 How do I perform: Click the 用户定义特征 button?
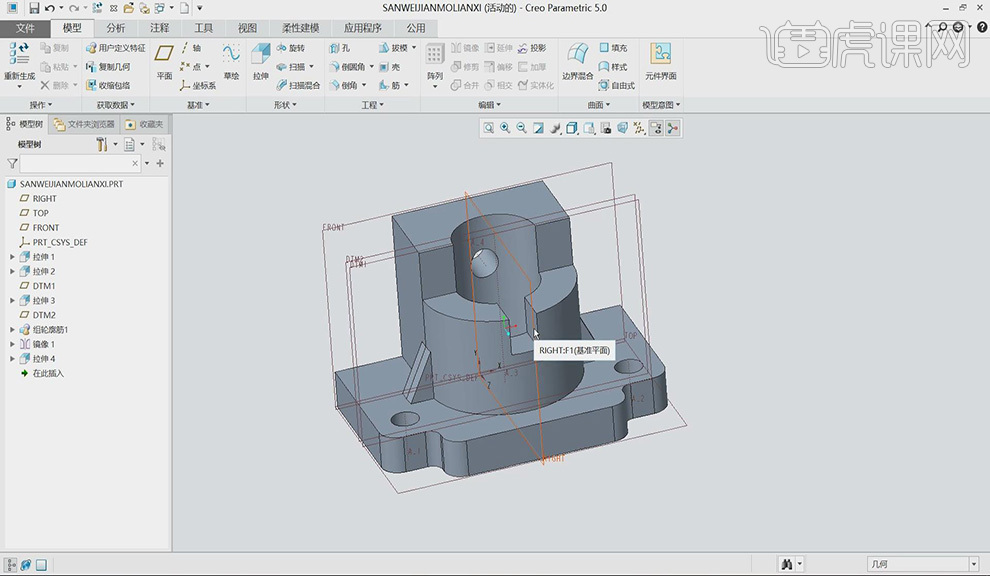pos(115,48)
